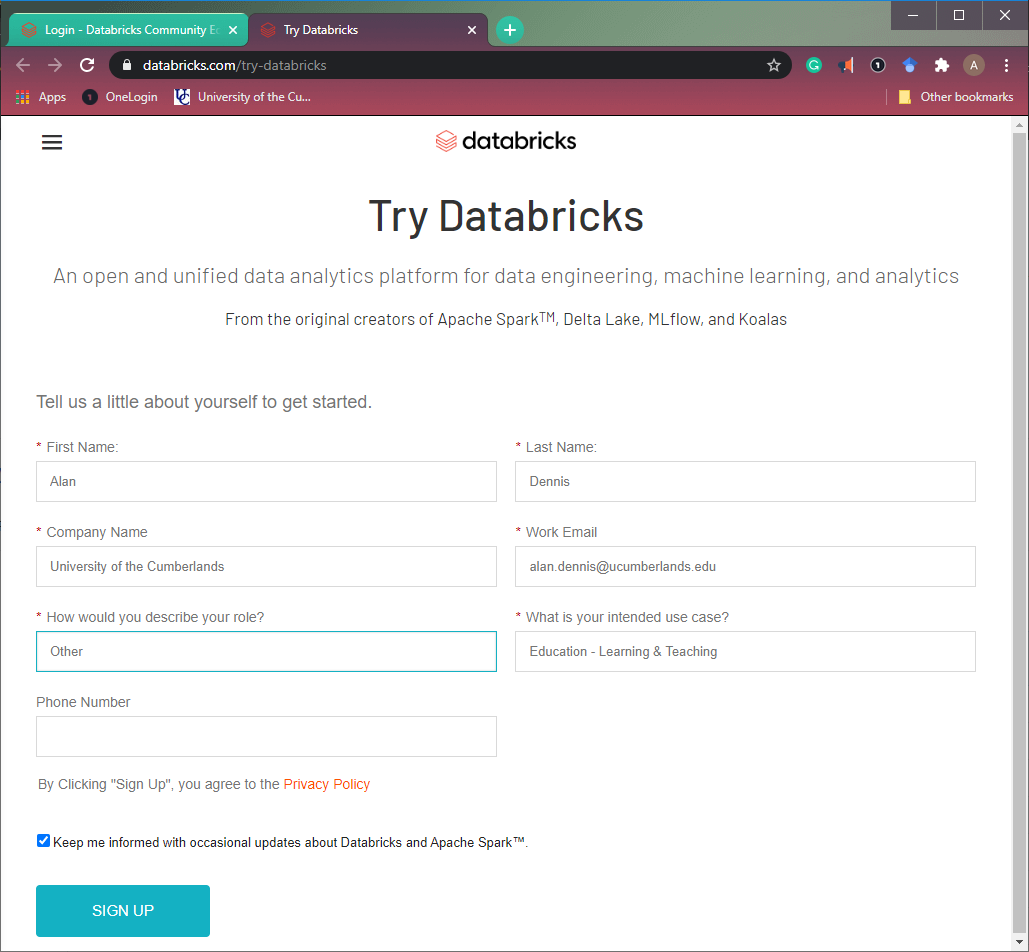
Task: Open the Extensions puzzle-piece icon
Action: pyautogui.click(x=941, y=64)
